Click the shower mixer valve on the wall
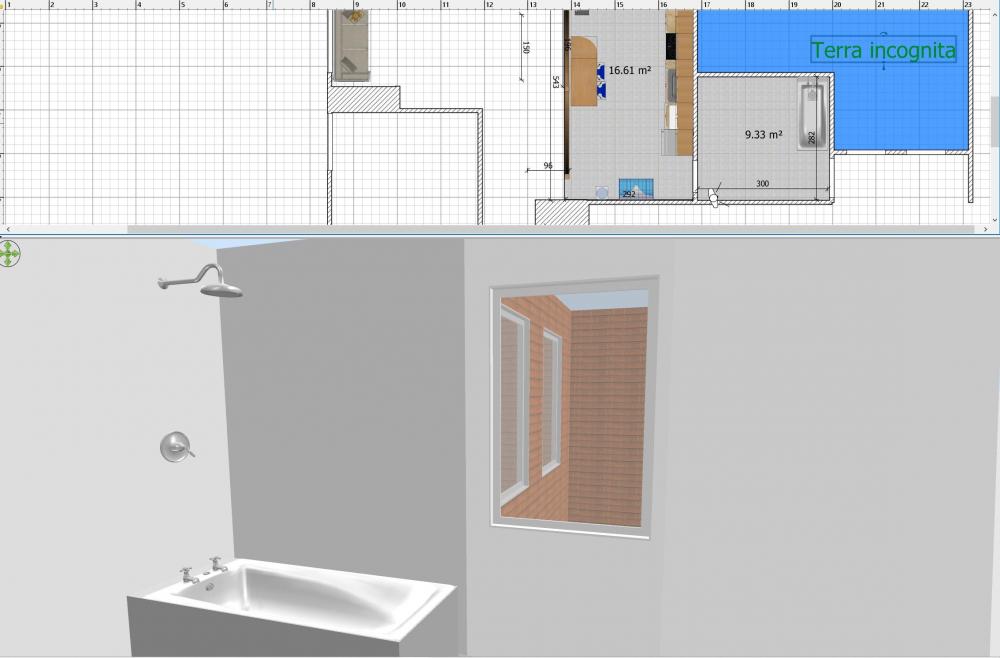 176,447
